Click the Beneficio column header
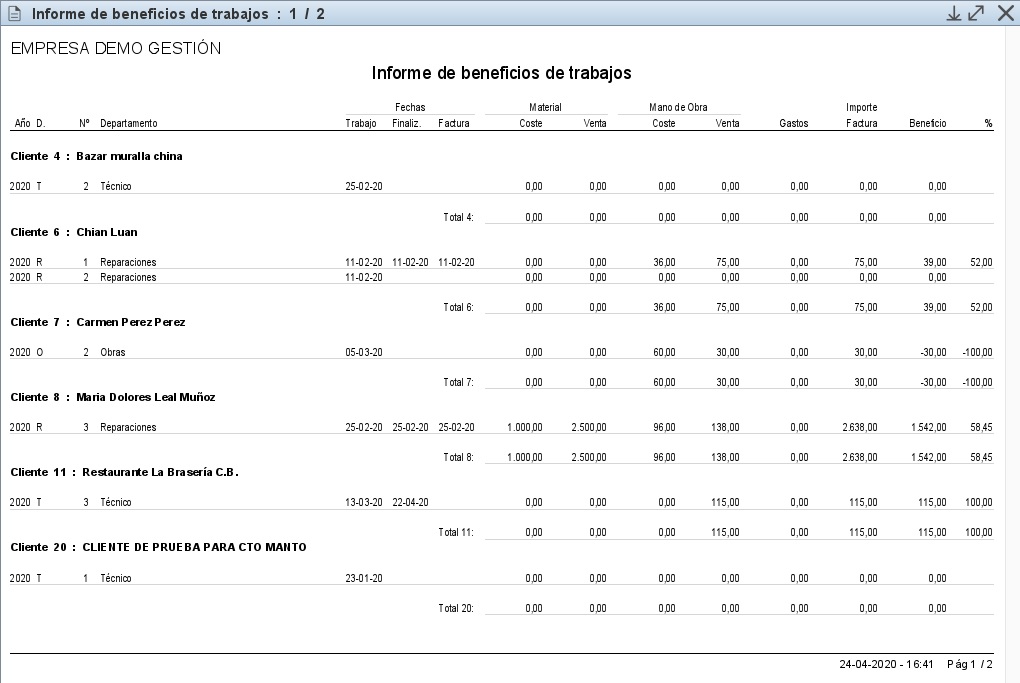The width and height of the screenshot is (1020, 683). coord(927,124)
